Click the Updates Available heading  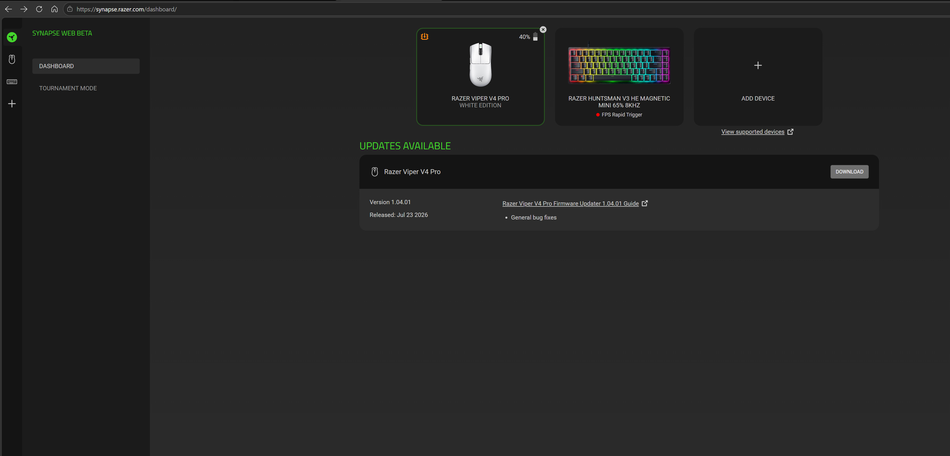[405, 146]
